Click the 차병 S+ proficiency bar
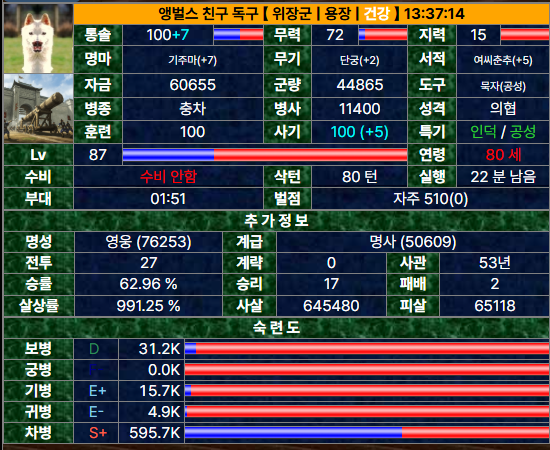Image resolution: width=550 pixels, height=450 pixels. (x=367, y=433)
